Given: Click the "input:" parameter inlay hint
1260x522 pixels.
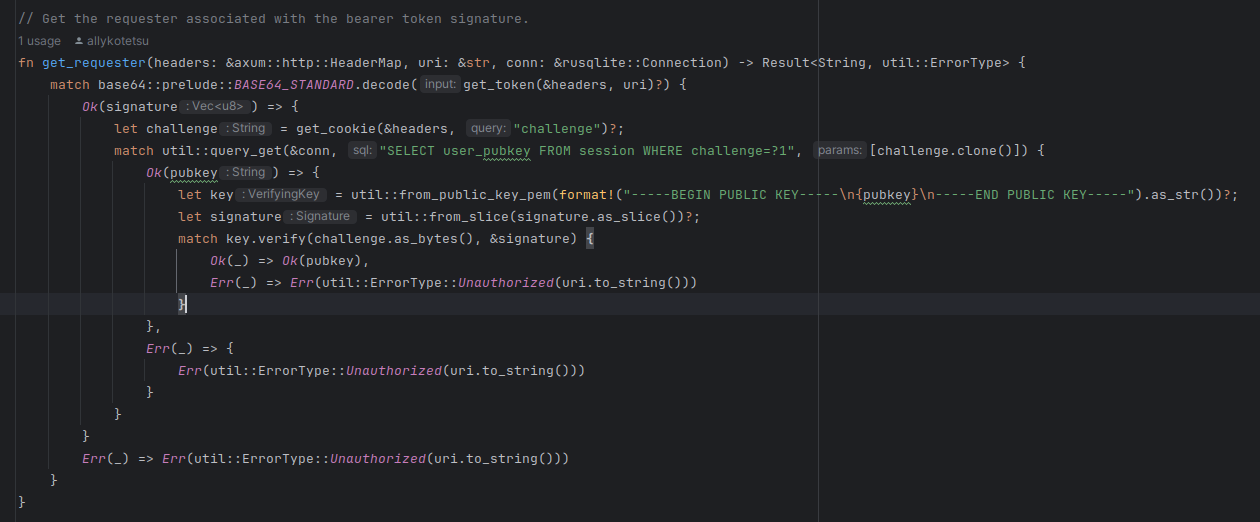Looking at the screenshot, I should 440,85.
